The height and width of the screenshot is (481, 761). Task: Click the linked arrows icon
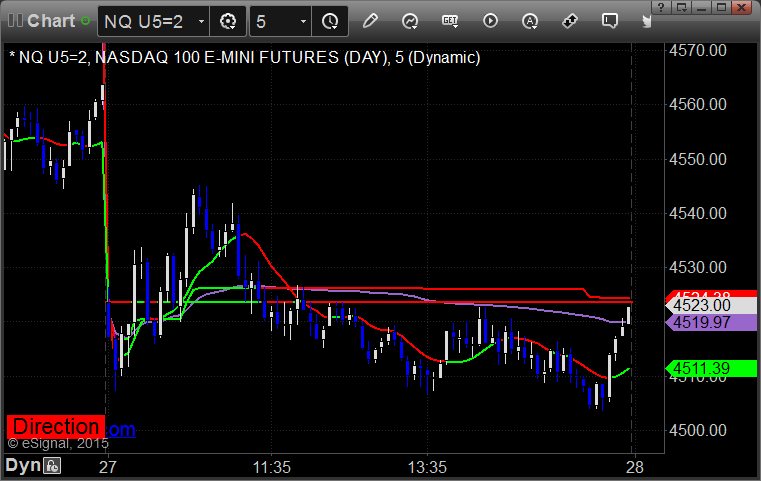[570, 20]
